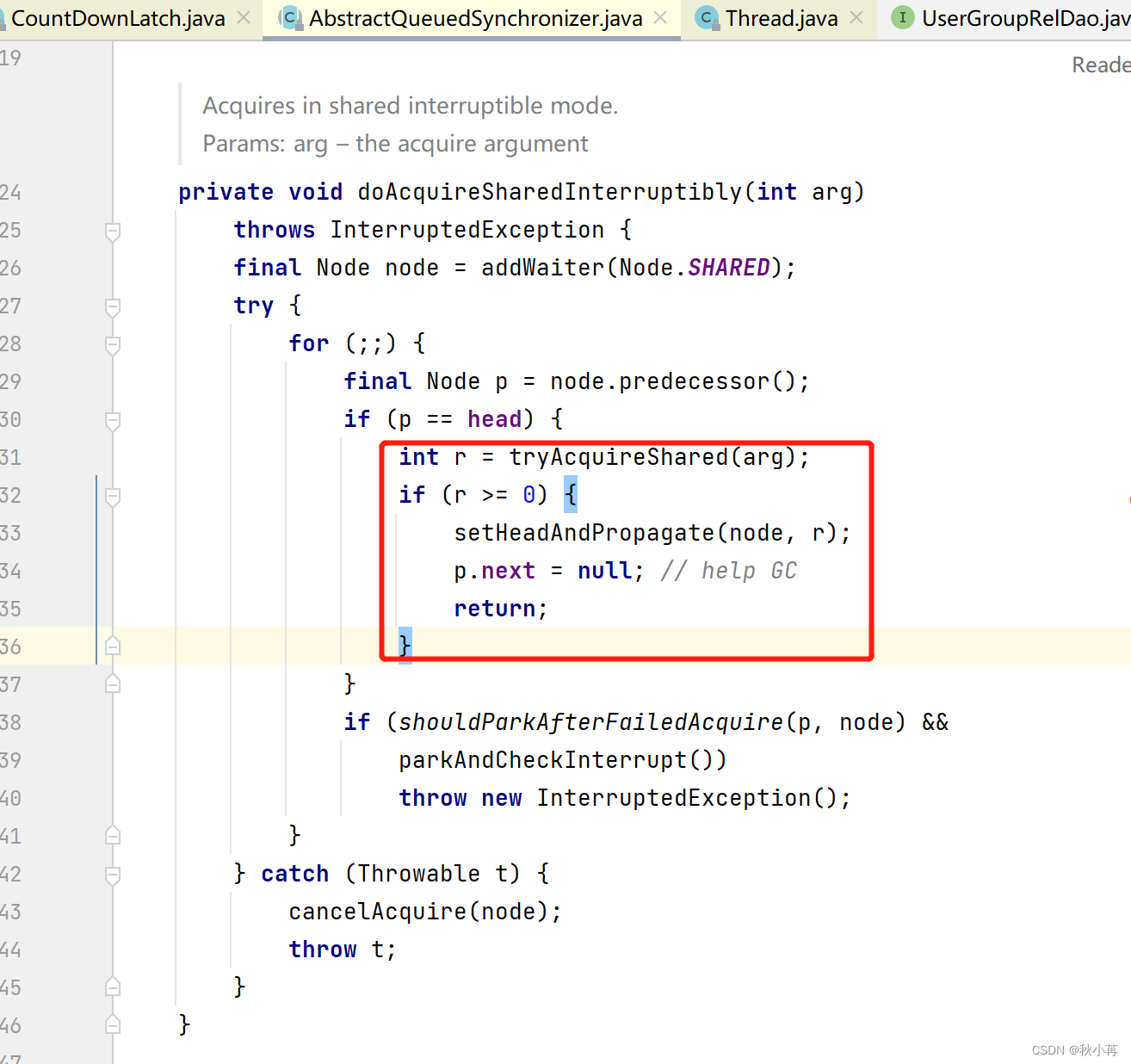The width and height of the screenshot is (1131, 1064).
Task: Click the shouldParkAfterFailedAcquire call
Action: (591, 722)
